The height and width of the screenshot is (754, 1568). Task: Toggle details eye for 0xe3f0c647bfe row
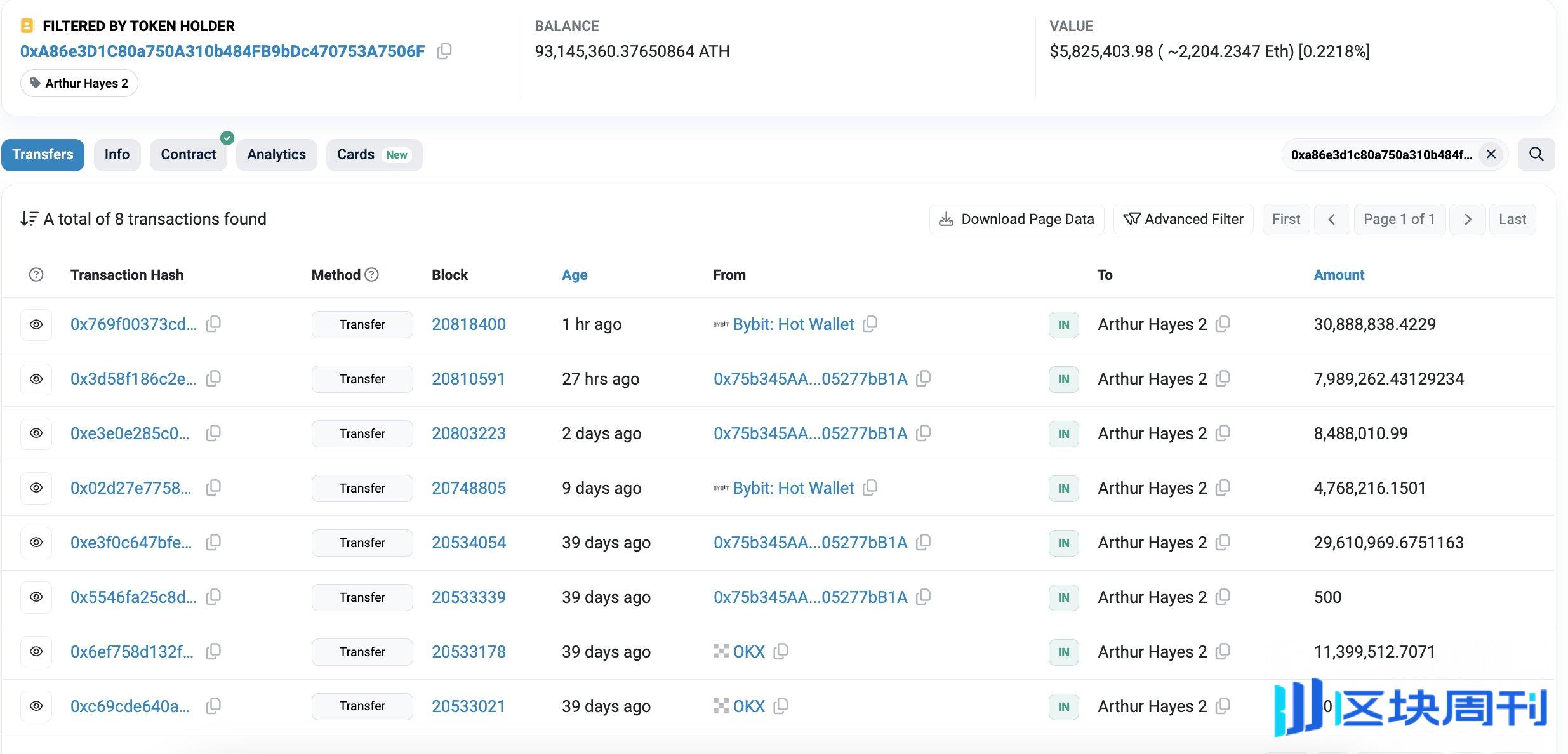pyautogui.click(x=36, y=543)
